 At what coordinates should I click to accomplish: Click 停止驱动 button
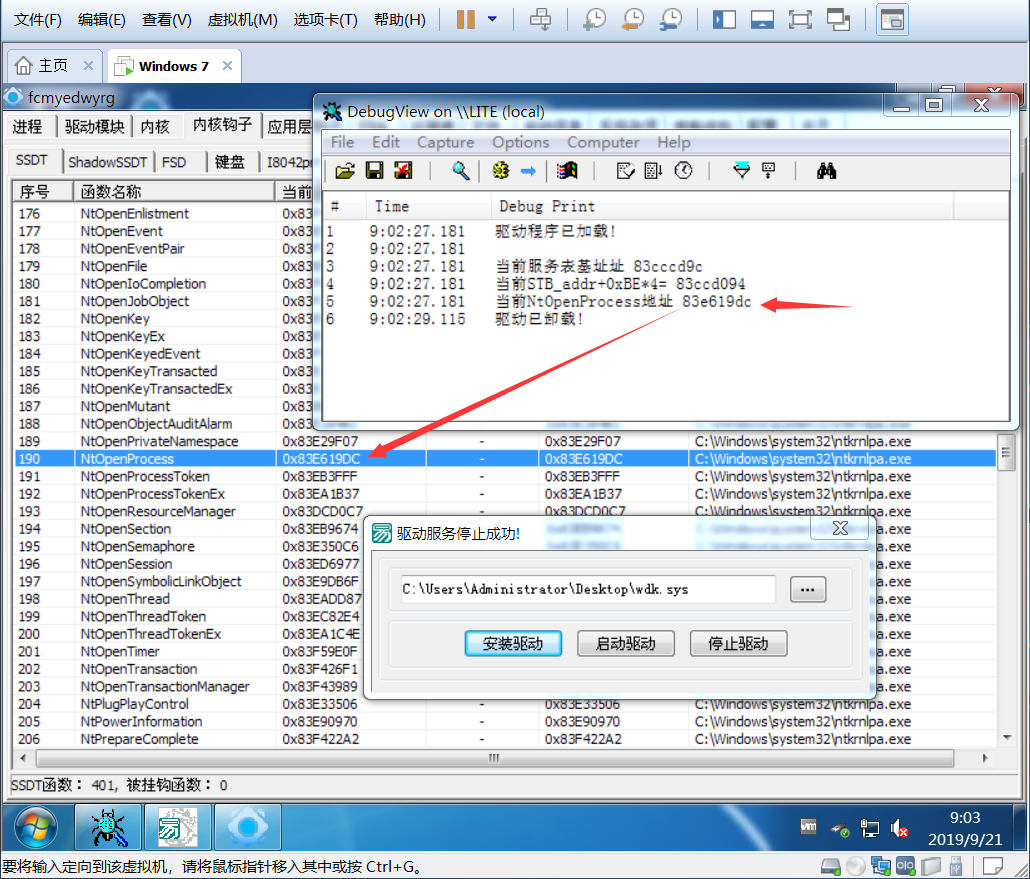pyautogui.click(x=738, y=643)
